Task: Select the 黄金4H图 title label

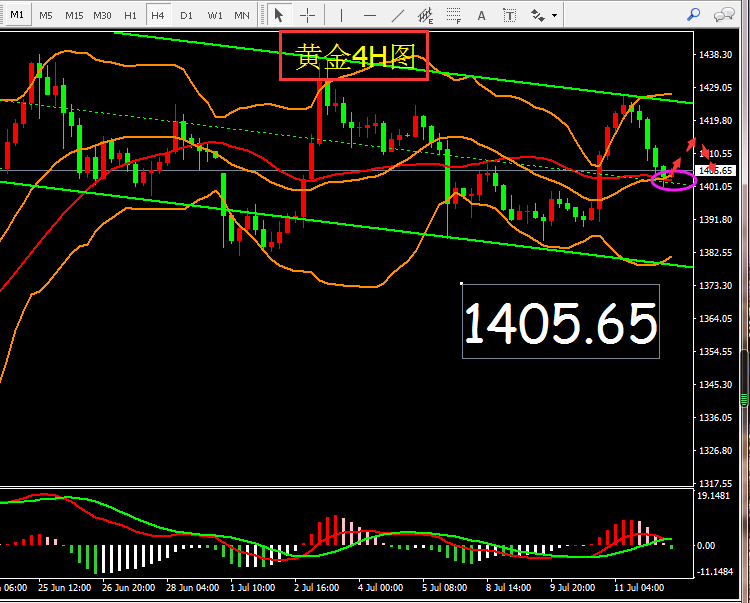Action: click(354, 55)
